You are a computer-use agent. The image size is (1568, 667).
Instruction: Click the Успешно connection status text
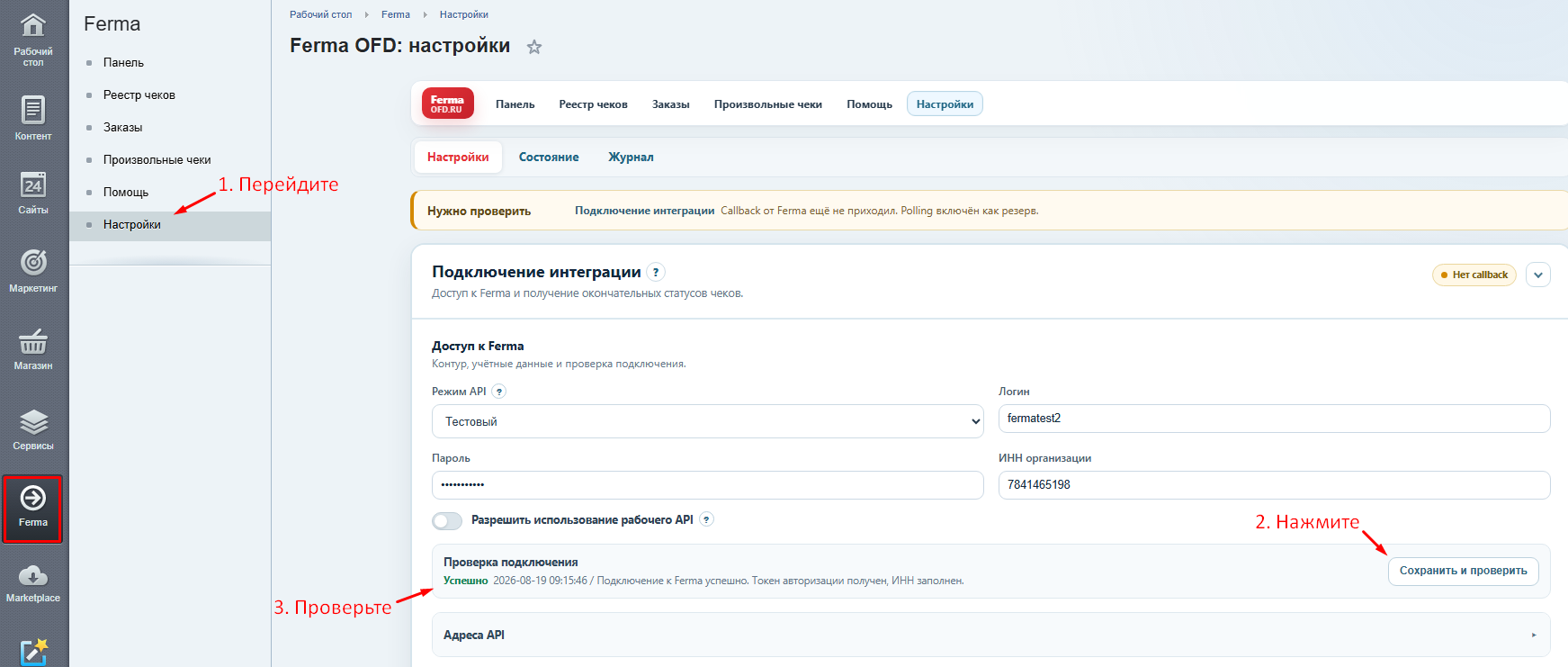coord(466,581)
